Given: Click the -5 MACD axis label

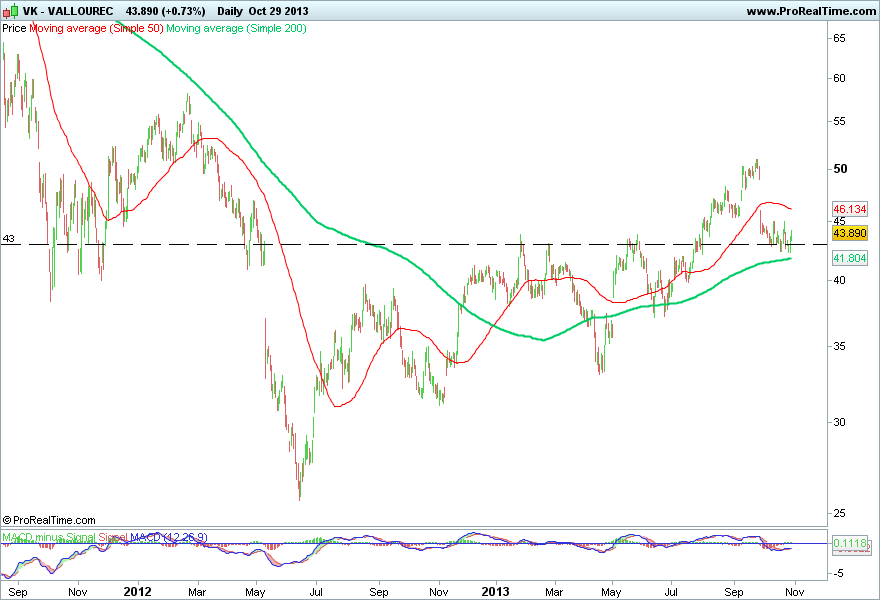Looking at the screenshot, I should (837, 574).
